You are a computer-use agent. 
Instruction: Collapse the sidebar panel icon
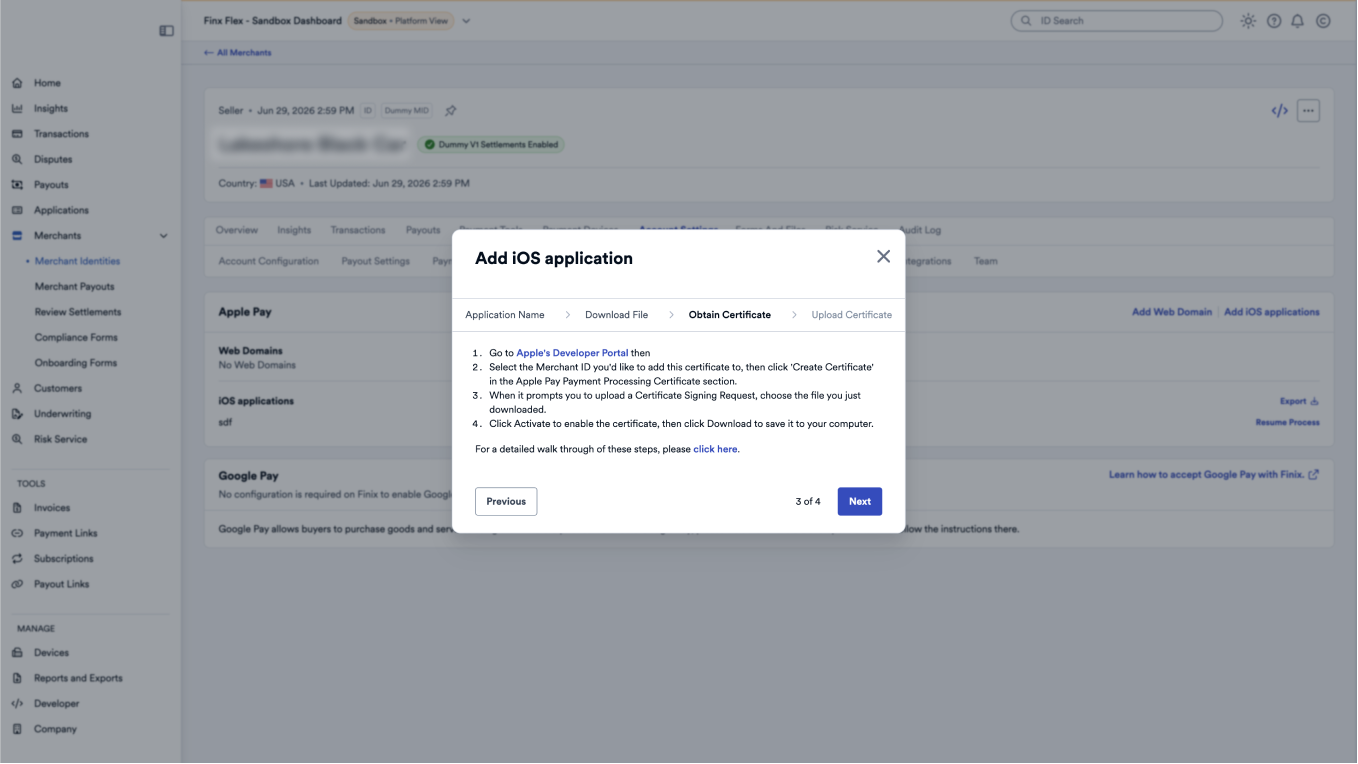[x=166, y=31]
